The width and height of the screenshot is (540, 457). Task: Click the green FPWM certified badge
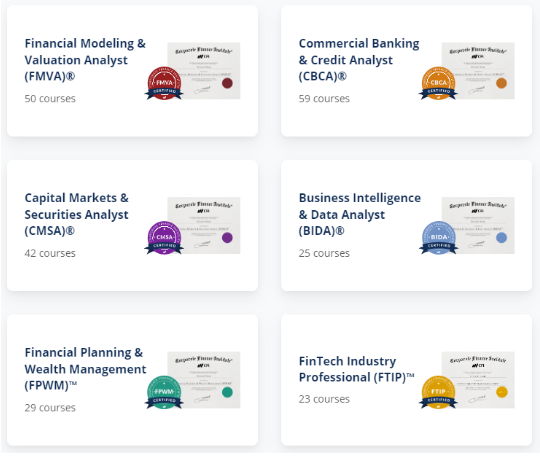point(164,393)
